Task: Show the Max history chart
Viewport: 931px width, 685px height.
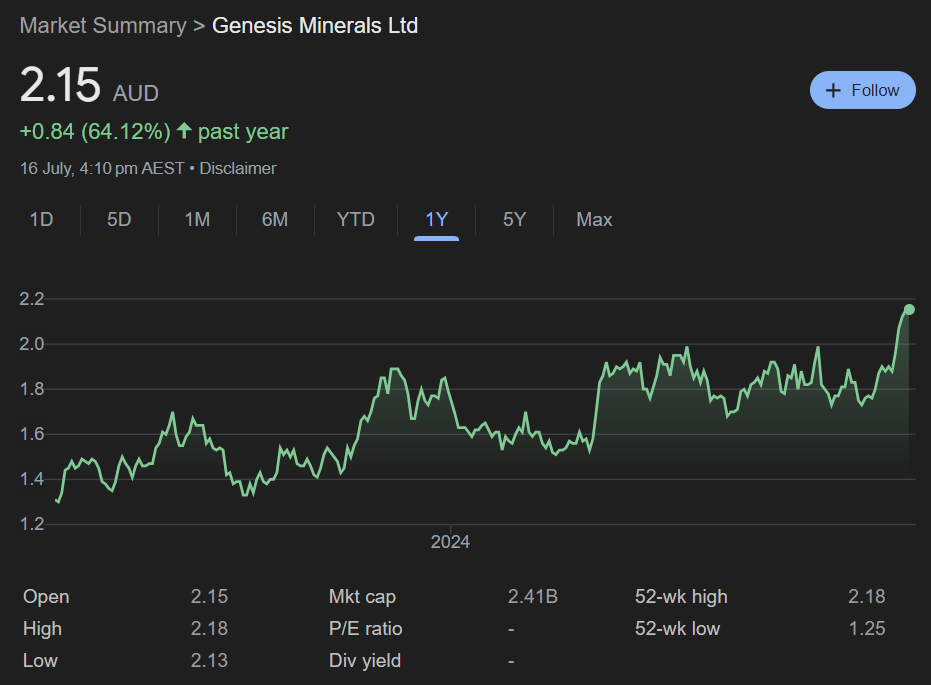Action: pos(594,220)
